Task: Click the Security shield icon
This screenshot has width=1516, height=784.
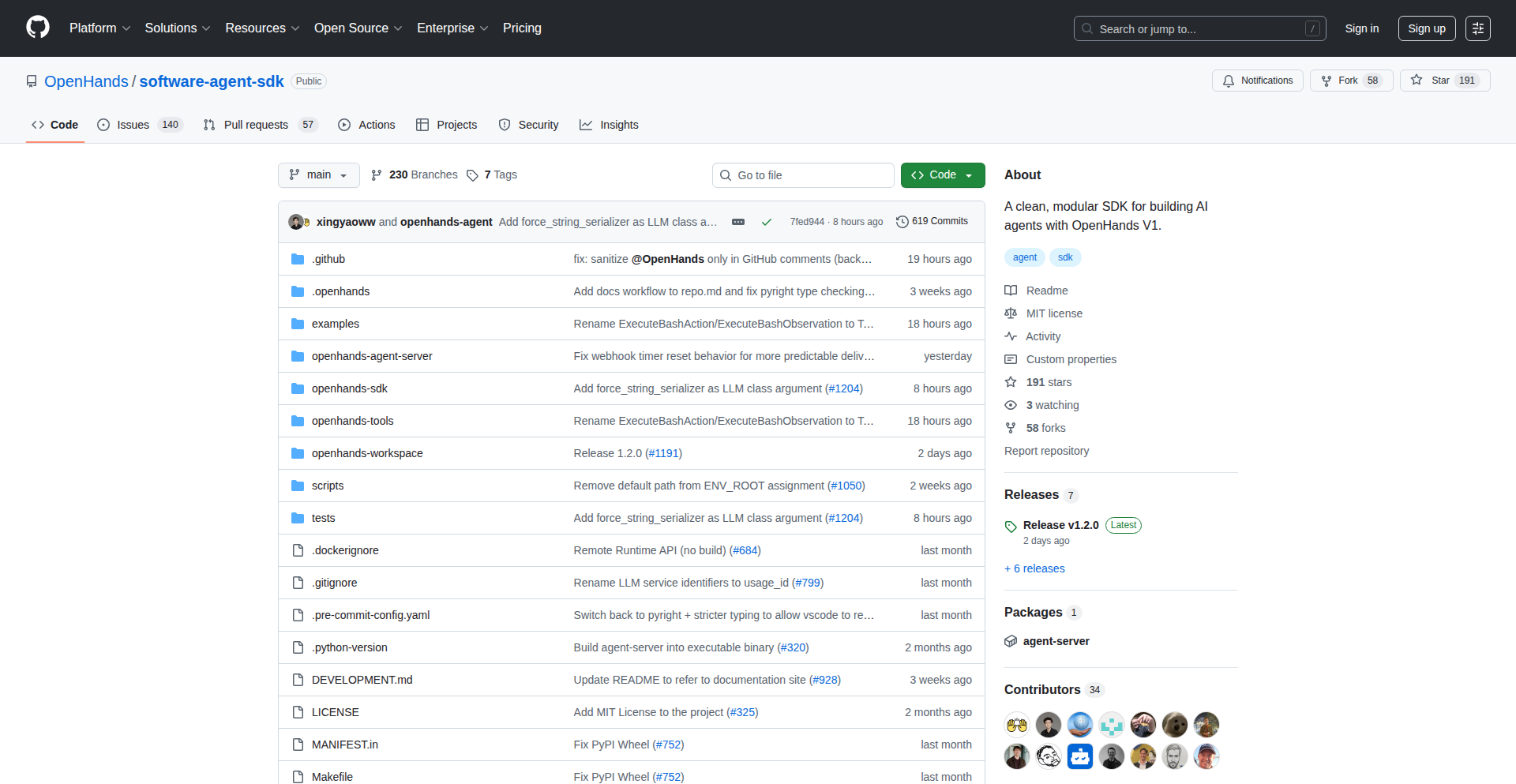Action: pyautogui.click(x=505, y=125)
